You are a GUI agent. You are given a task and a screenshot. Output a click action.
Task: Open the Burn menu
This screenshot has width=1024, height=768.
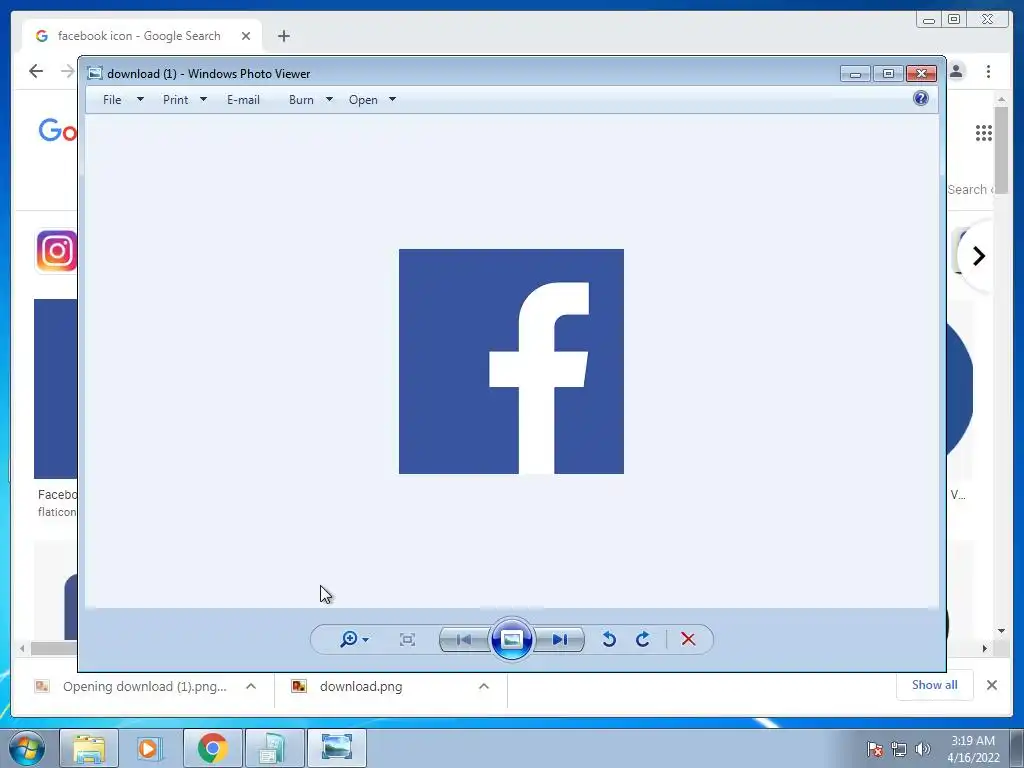click(301, 100)
